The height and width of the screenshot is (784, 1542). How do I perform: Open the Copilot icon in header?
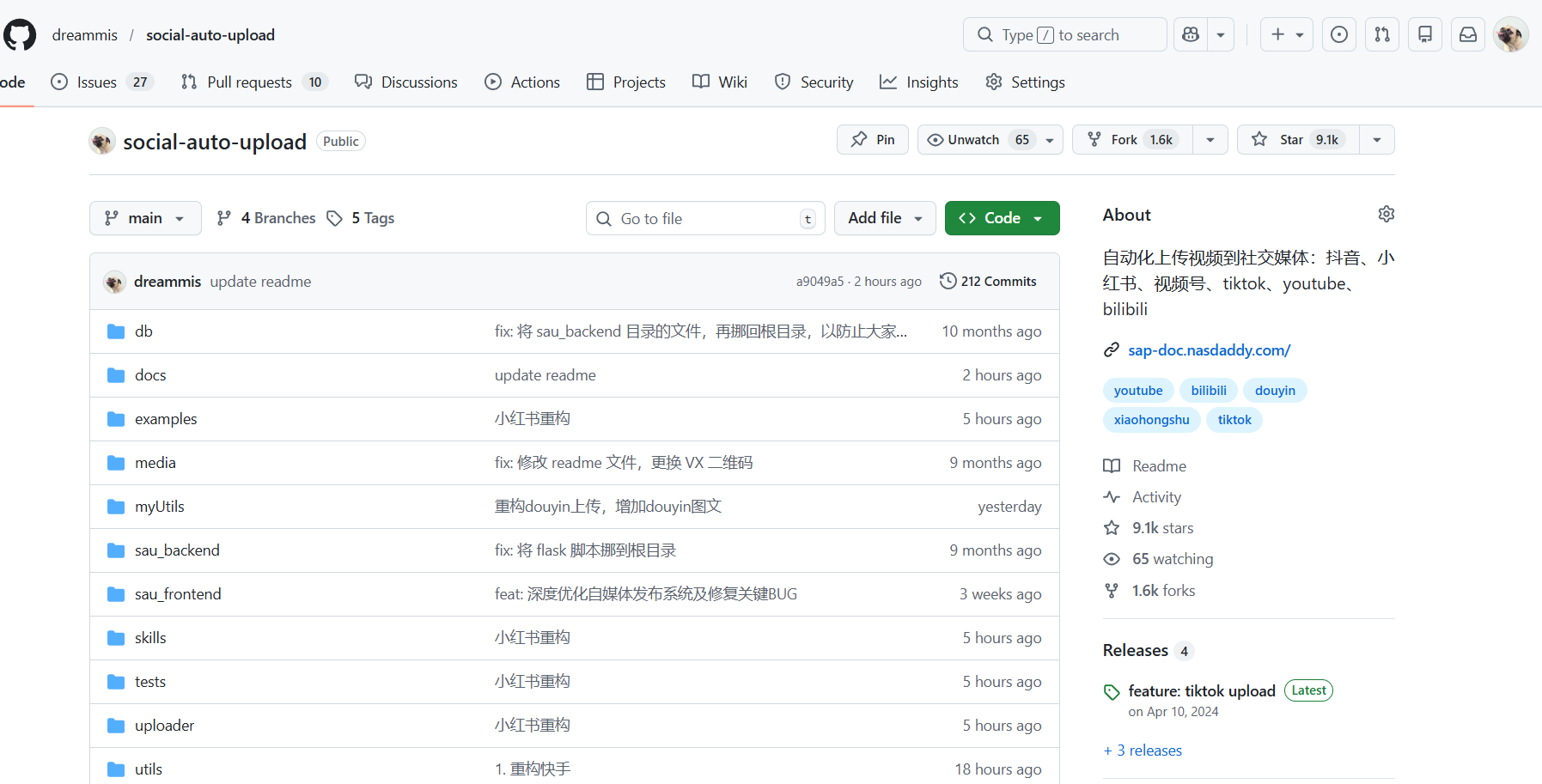1191,34
